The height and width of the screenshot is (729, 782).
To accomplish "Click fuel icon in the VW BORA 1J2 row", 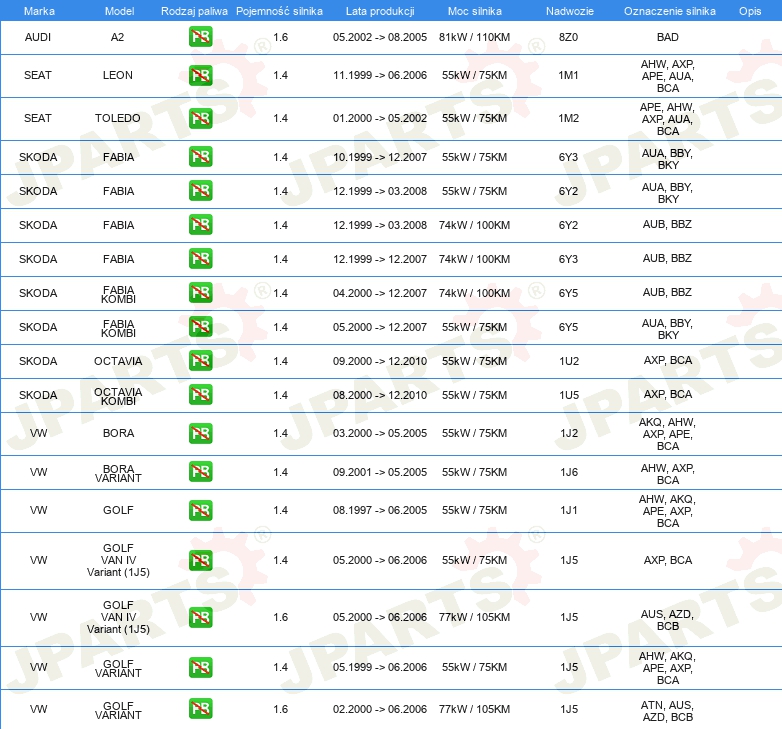I will coord(200,433).
